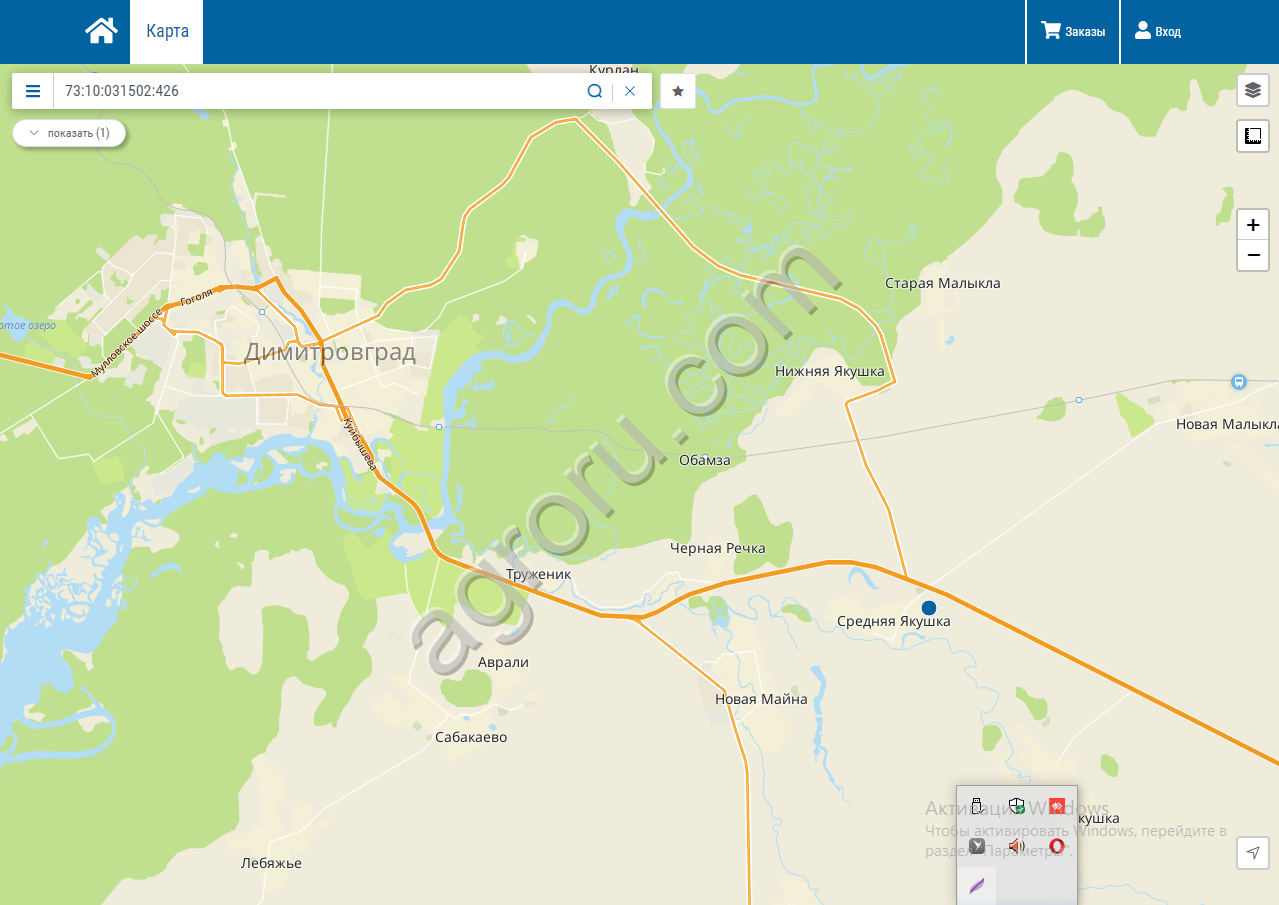The image size is (1279, 905).
Task: Open the Opera tray icon
Action: point(1057,846)
